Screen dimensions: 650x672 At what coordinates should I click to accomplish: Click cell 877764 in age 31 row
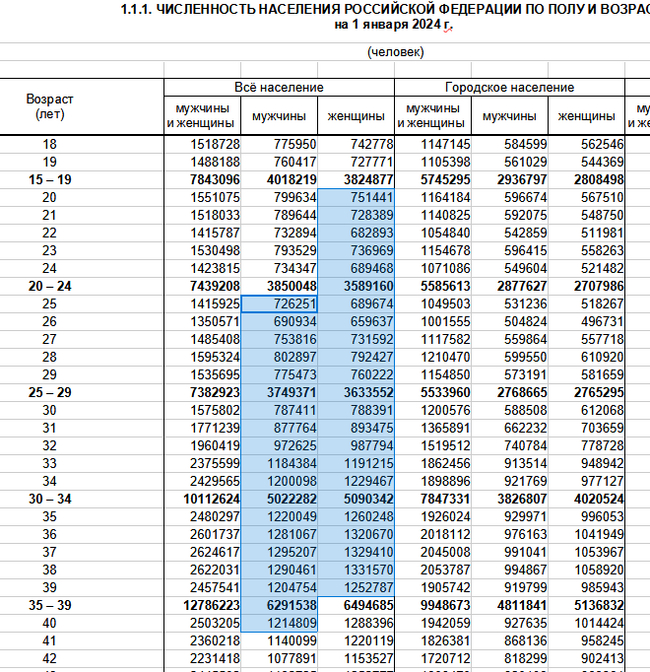(x=279, y=428)
